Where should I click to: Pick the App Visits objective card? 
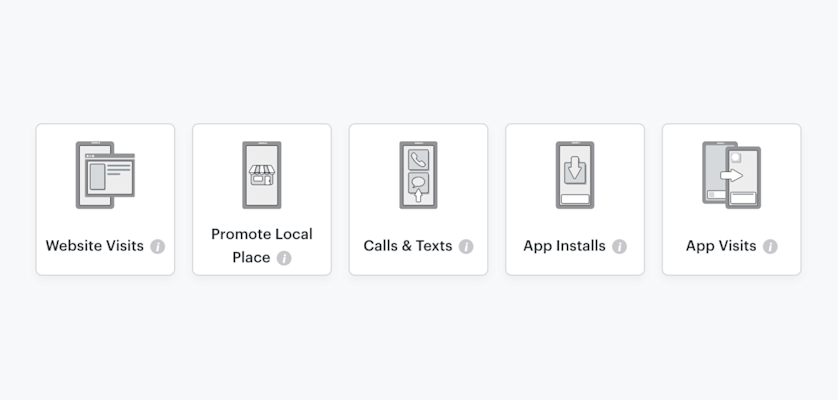point(732,199)
